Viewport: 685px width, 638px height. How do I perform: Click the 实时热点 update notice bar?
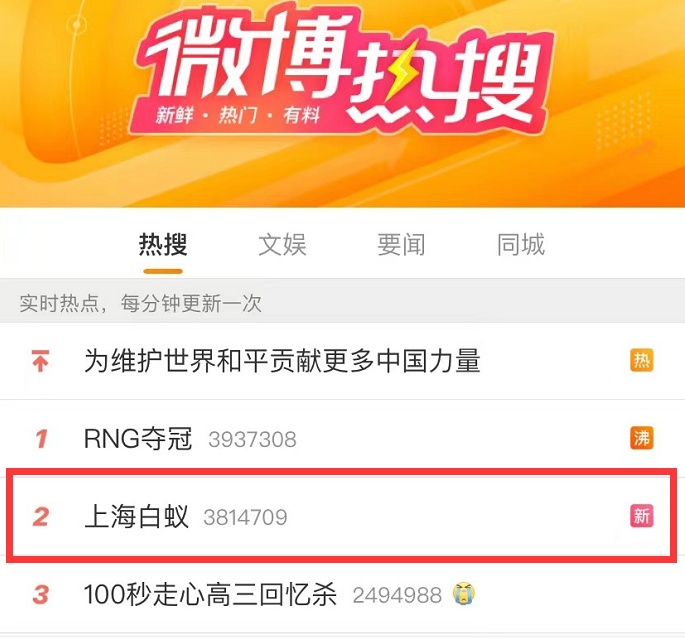pos(342,302)
